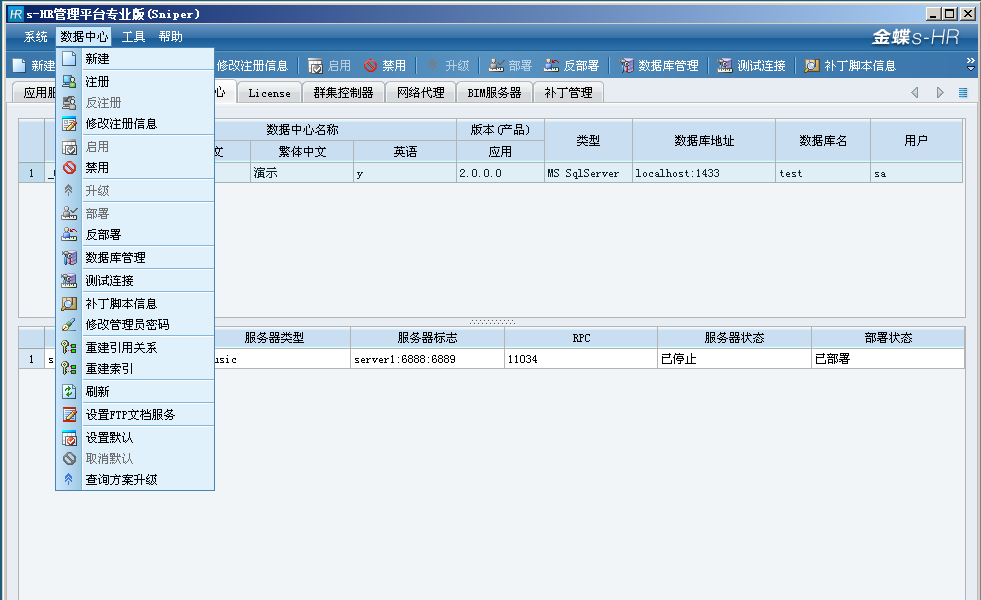981x600 pixels.
Task: Open the 帮助 menu
Action: click(170, 37)
